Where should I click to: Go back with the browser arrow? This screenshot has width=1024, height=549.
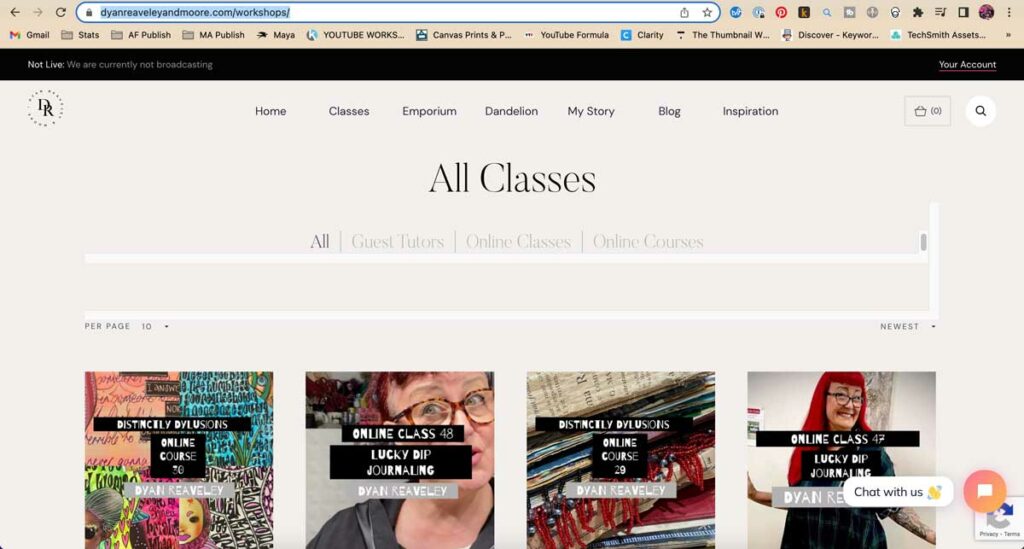pos(14,12)
